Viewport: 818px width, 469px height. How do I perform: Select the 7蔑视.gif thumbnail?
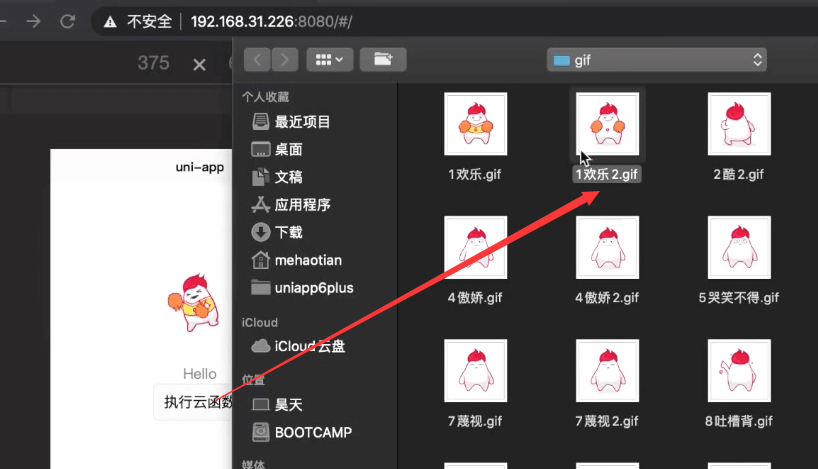click(475, 370)
